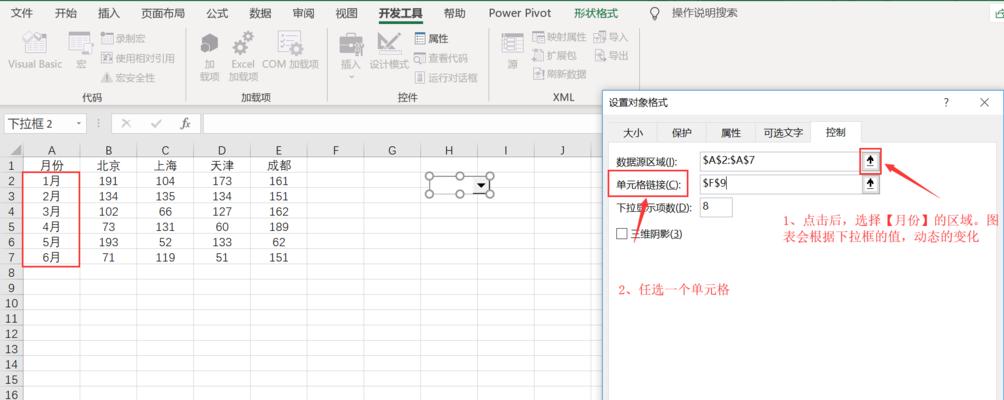This screenshot has height=400, width=1004.
Task: Start 录制宏 macro recording
Action: click(x=123, y=38)
